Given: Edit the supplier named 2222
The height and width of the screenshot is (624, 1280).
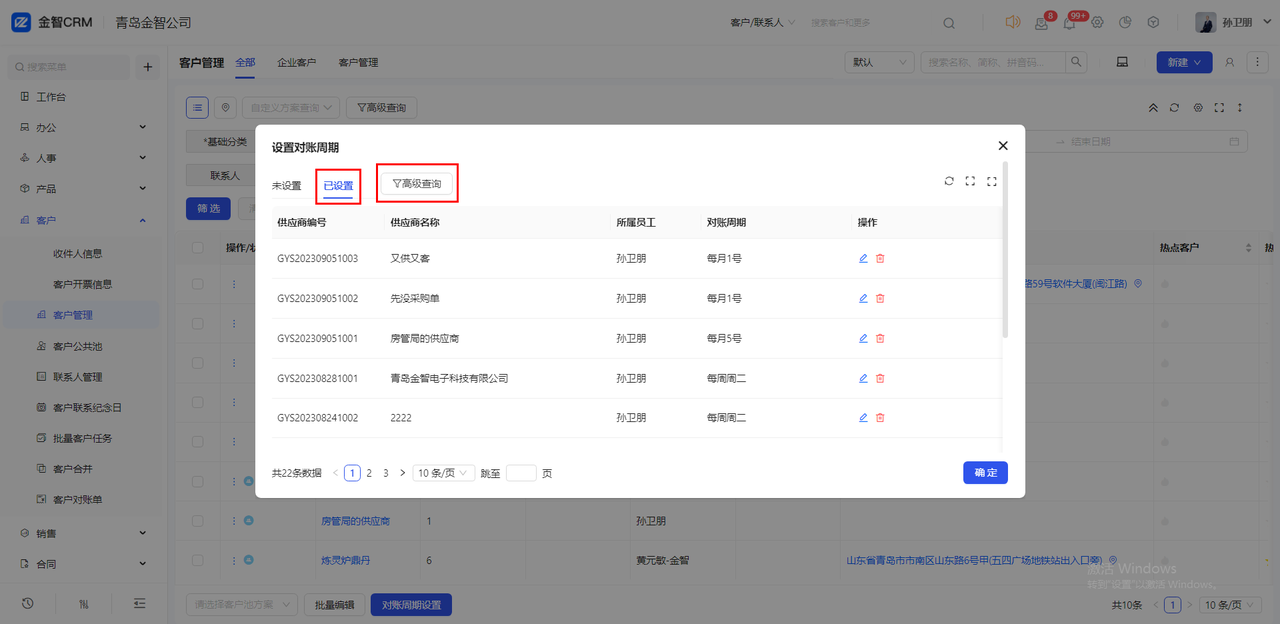Looking at the screenshot, I should click(863, 417).
